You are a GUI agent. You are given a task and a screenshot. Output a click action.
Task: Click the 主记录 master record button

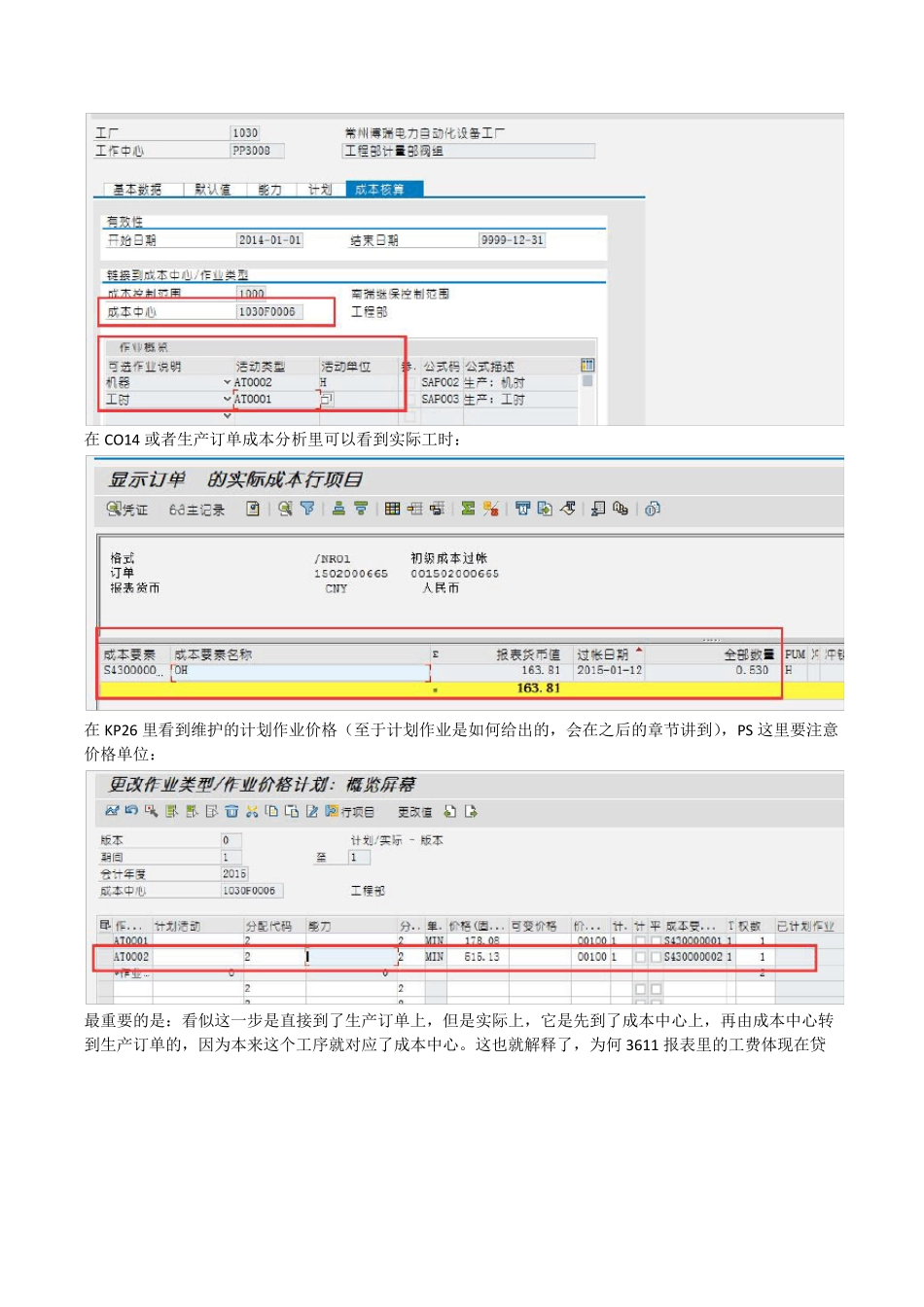pos(196,509)
